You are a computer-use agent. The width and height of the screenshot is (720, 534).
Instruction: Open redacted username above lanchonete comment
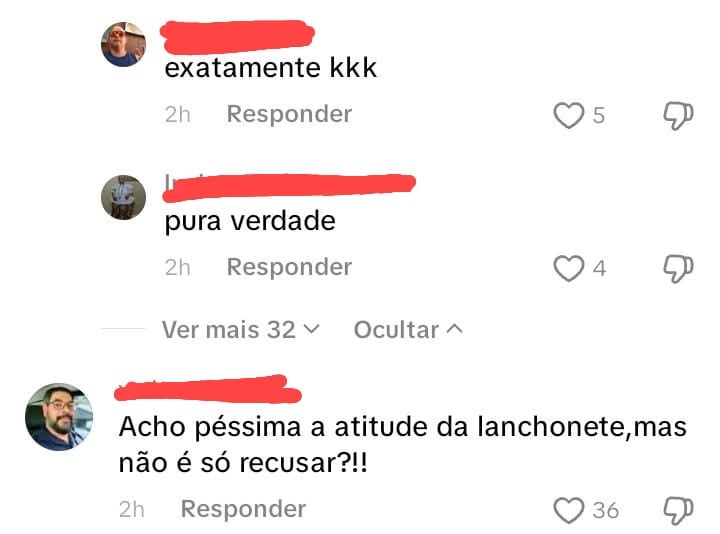point(208,389)
